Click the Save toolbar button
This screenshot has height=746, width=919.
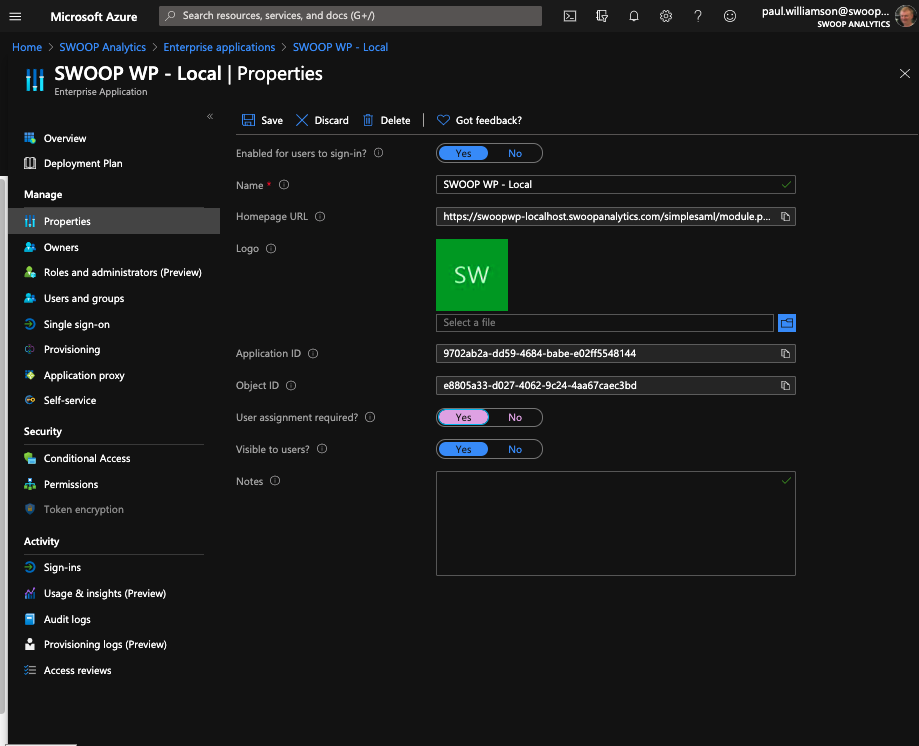pyautogui.click(x=262, y=120)
